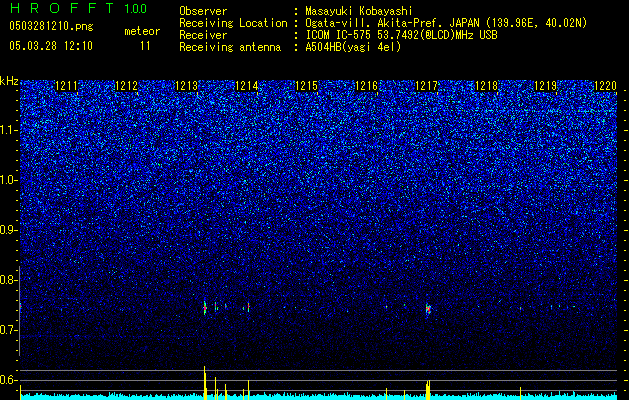Click the 1215 time marker
This screenshot has height=400, width=629.
306,86
